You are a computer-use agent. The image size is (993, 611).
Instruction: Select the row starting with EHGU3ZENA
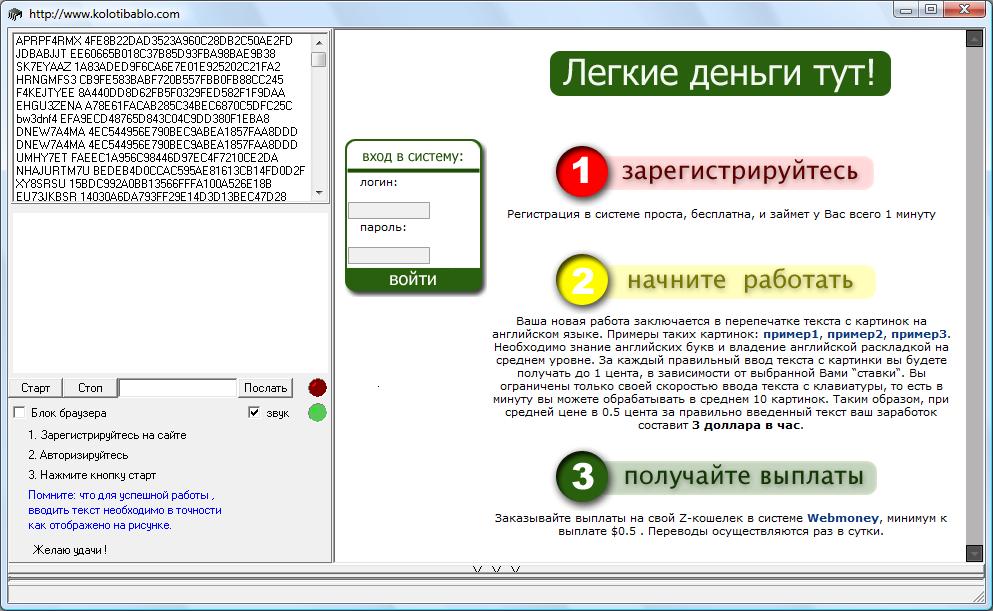[x=154, y=106]
